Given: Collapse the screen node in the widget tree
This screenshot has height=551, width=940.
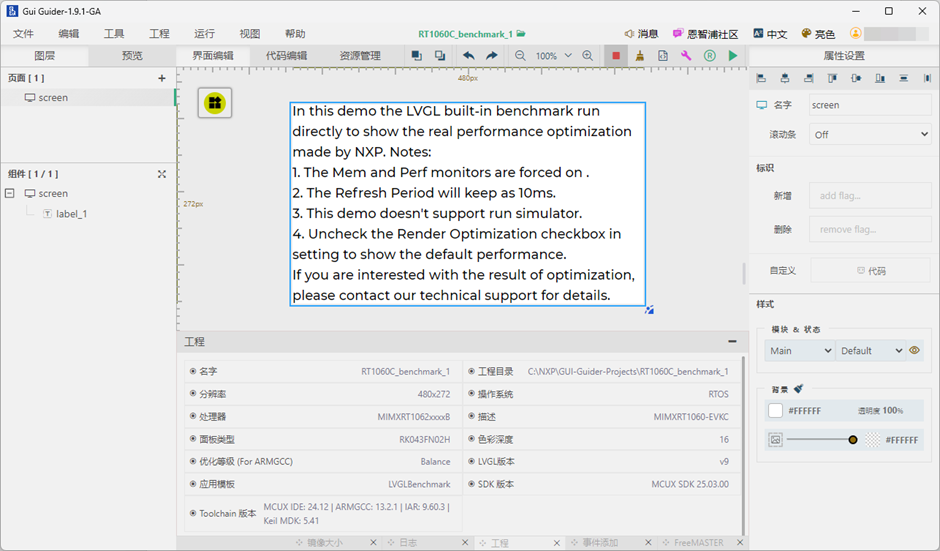Looking at the screenshot, I should (10, 193).
